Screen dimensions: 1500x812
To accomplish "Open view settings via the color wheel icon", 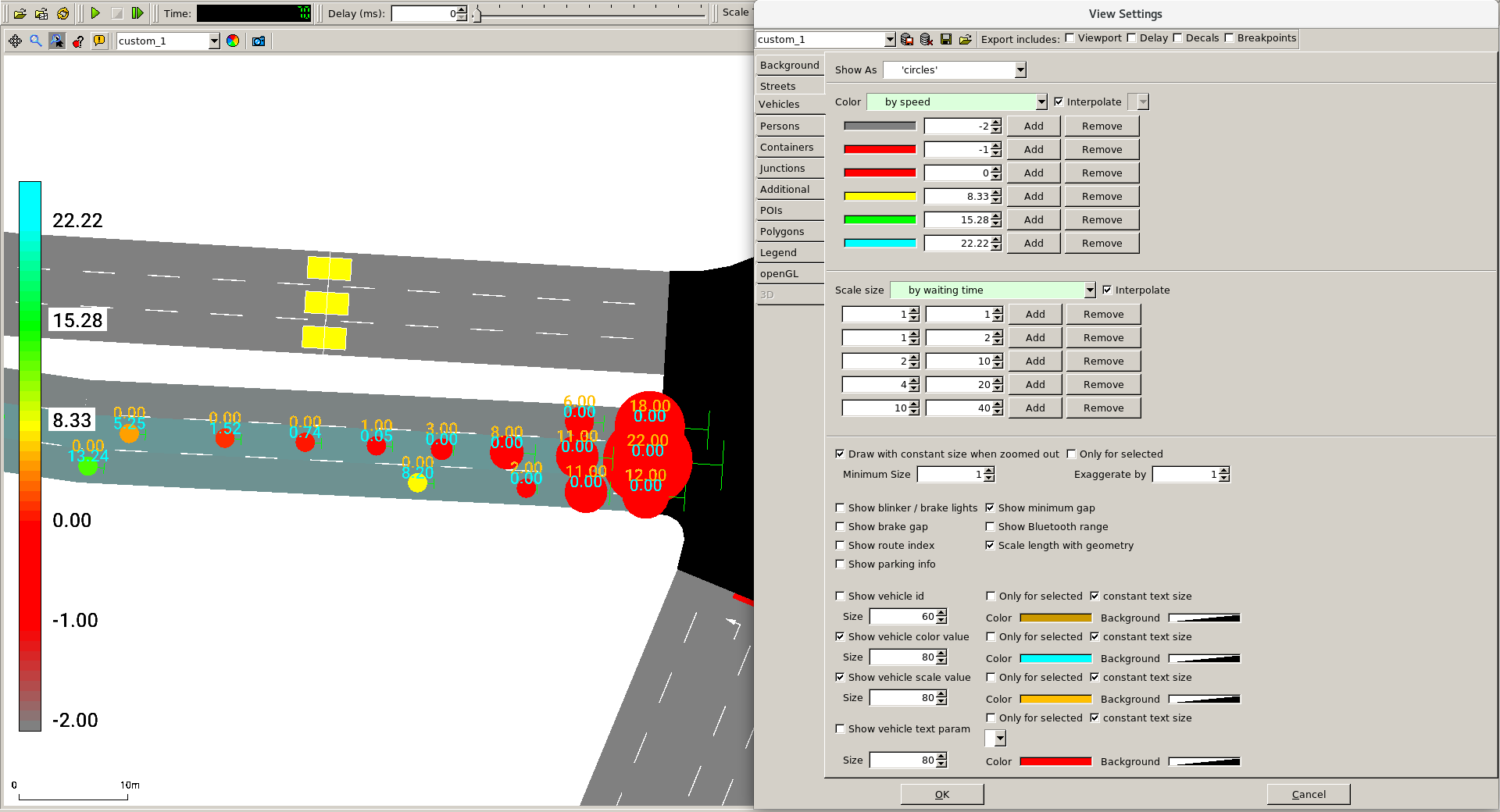I will click(x=233, y=41).
